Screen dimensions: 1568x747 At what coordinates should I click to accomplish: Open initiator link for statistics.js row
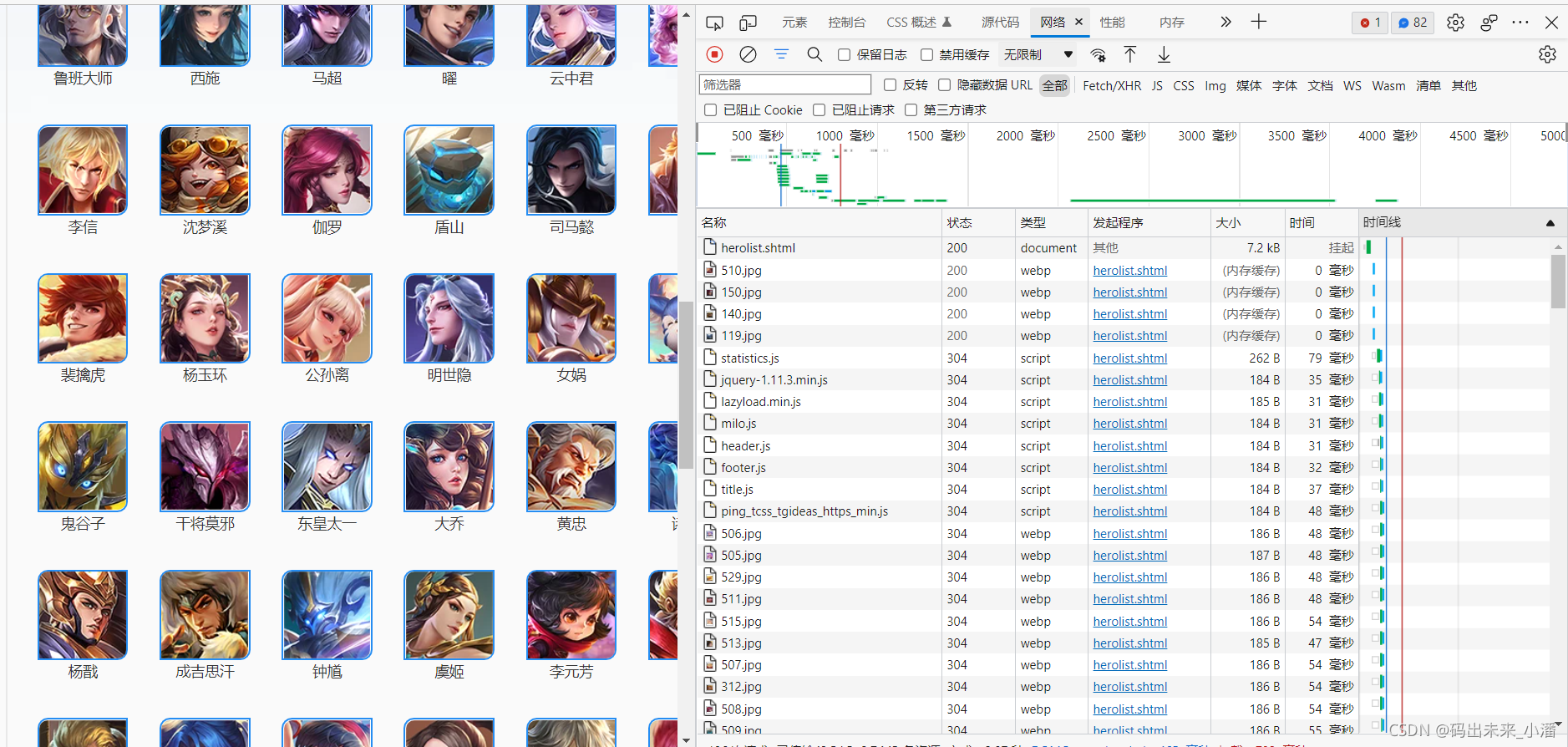click(1130, 358)
